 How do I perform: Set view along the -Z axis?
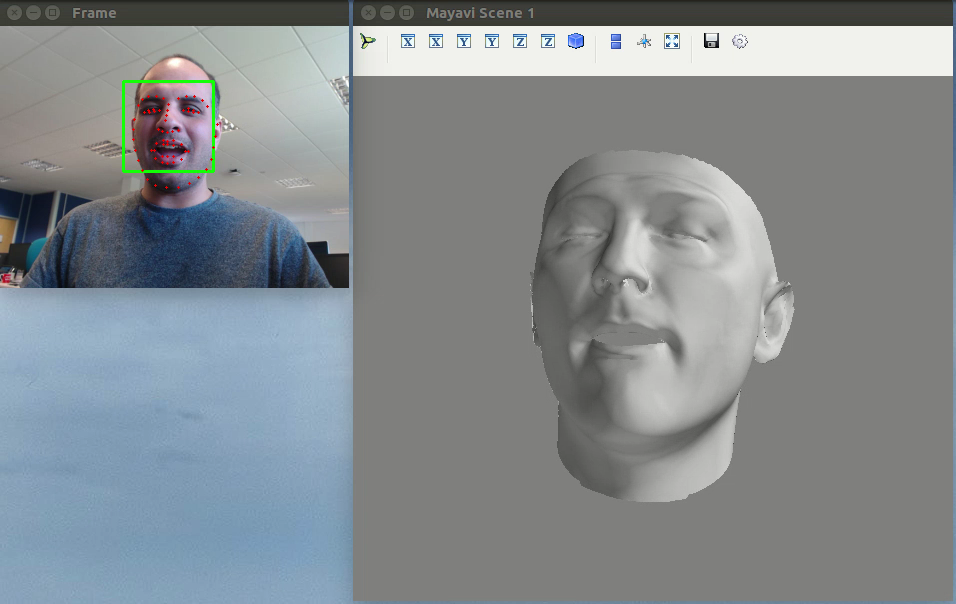pyautogui.click(x=548, y=41)
